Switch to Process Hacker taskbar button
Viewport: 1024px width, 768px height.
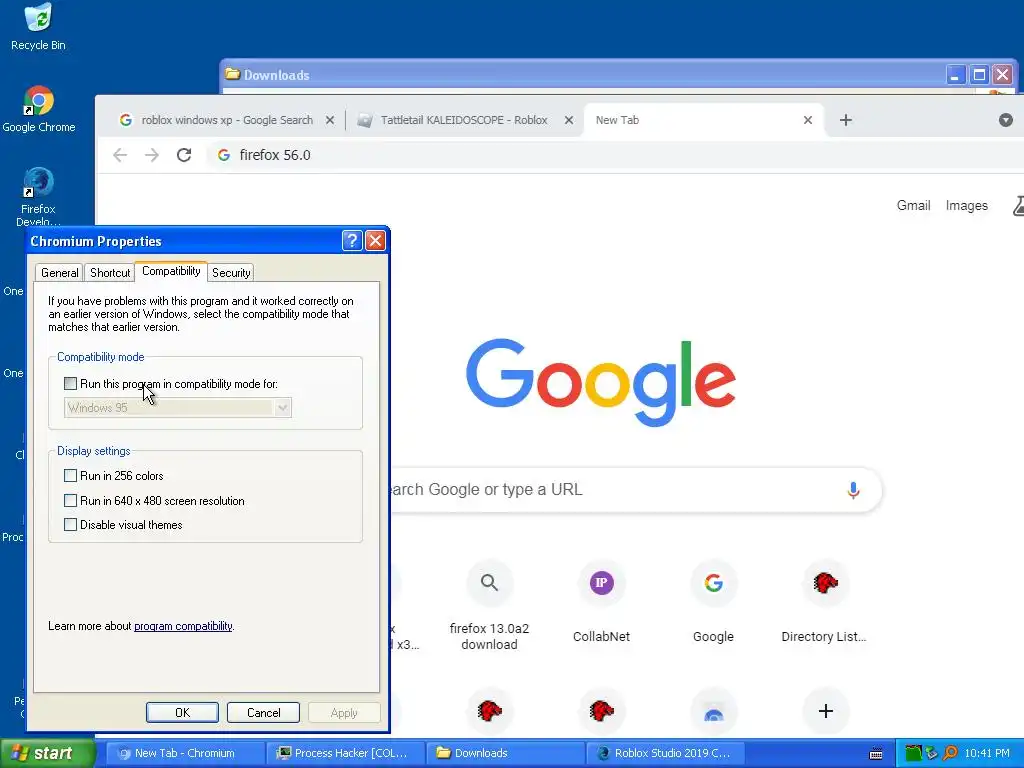click(x=345, y=753)
